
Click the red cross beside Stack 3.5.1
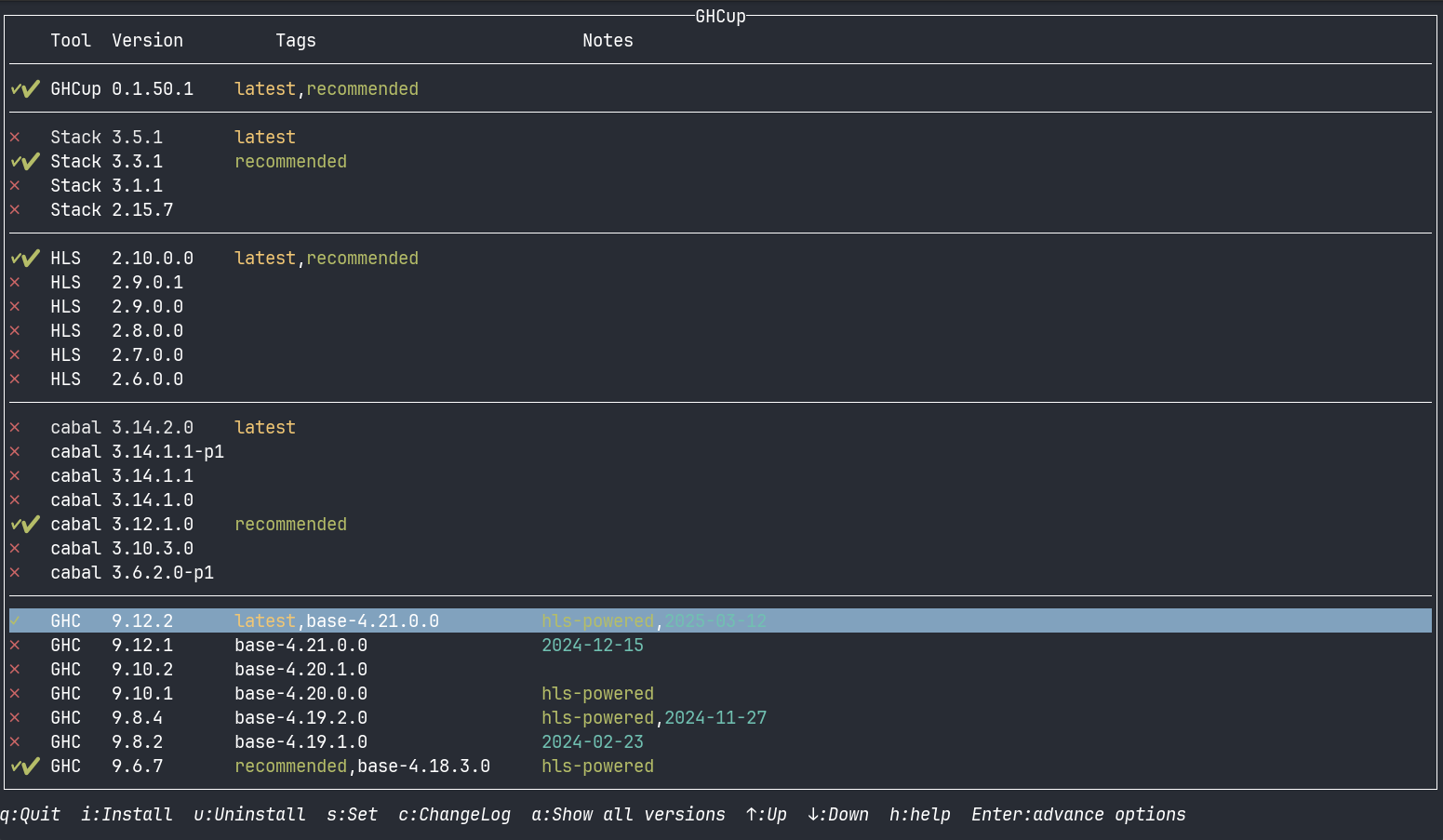tap(15, 138)
